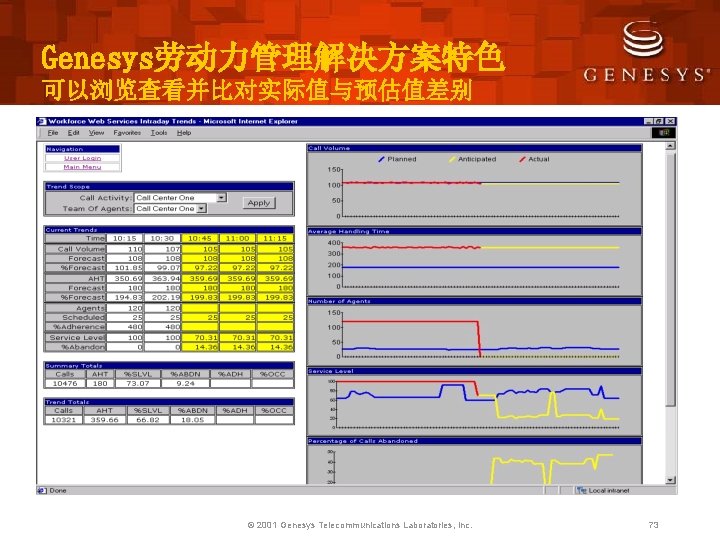Open the File menu

click(53, 133)
